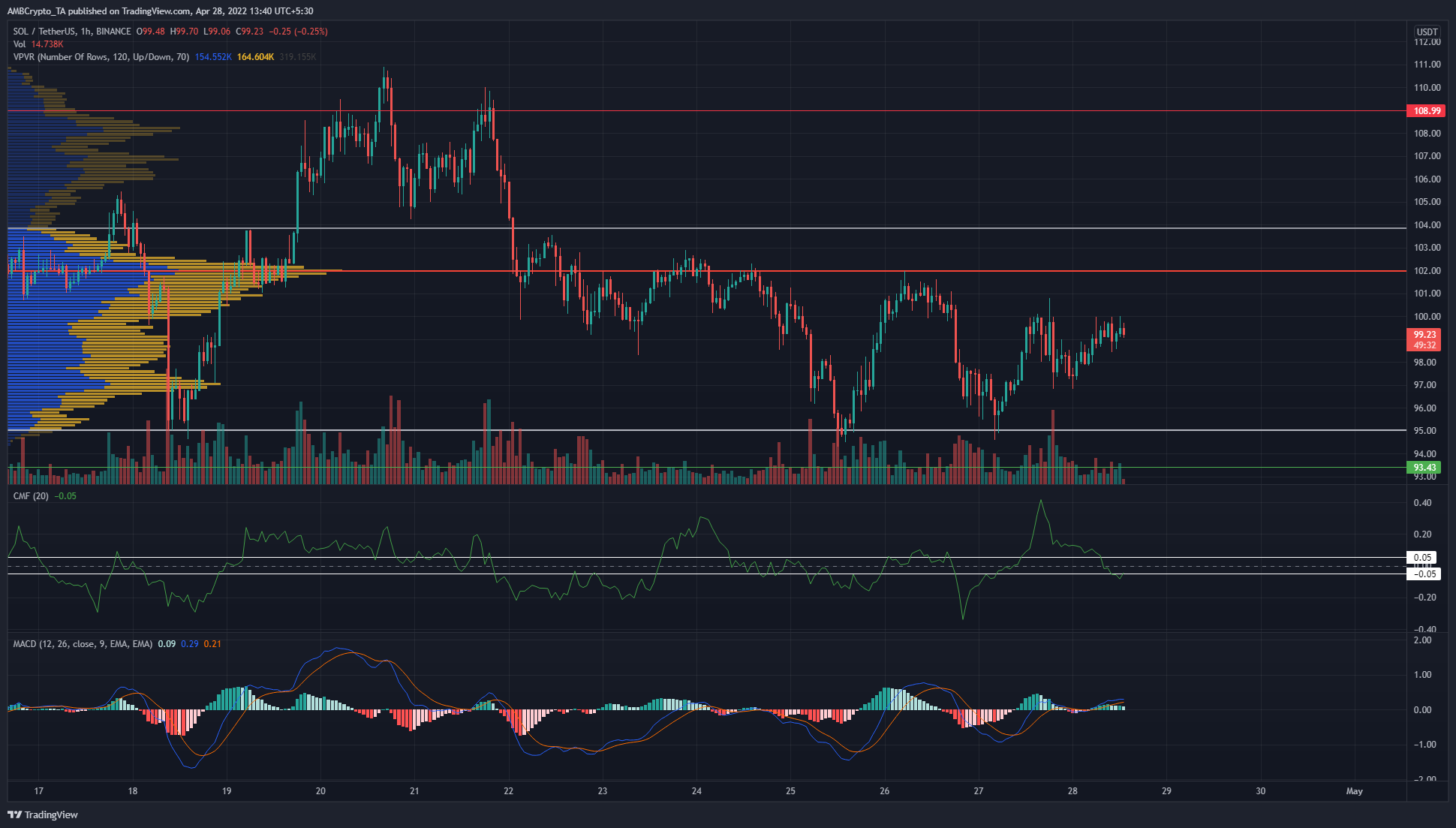
Task: Click the current price label 99.23
Action: 1424,335
